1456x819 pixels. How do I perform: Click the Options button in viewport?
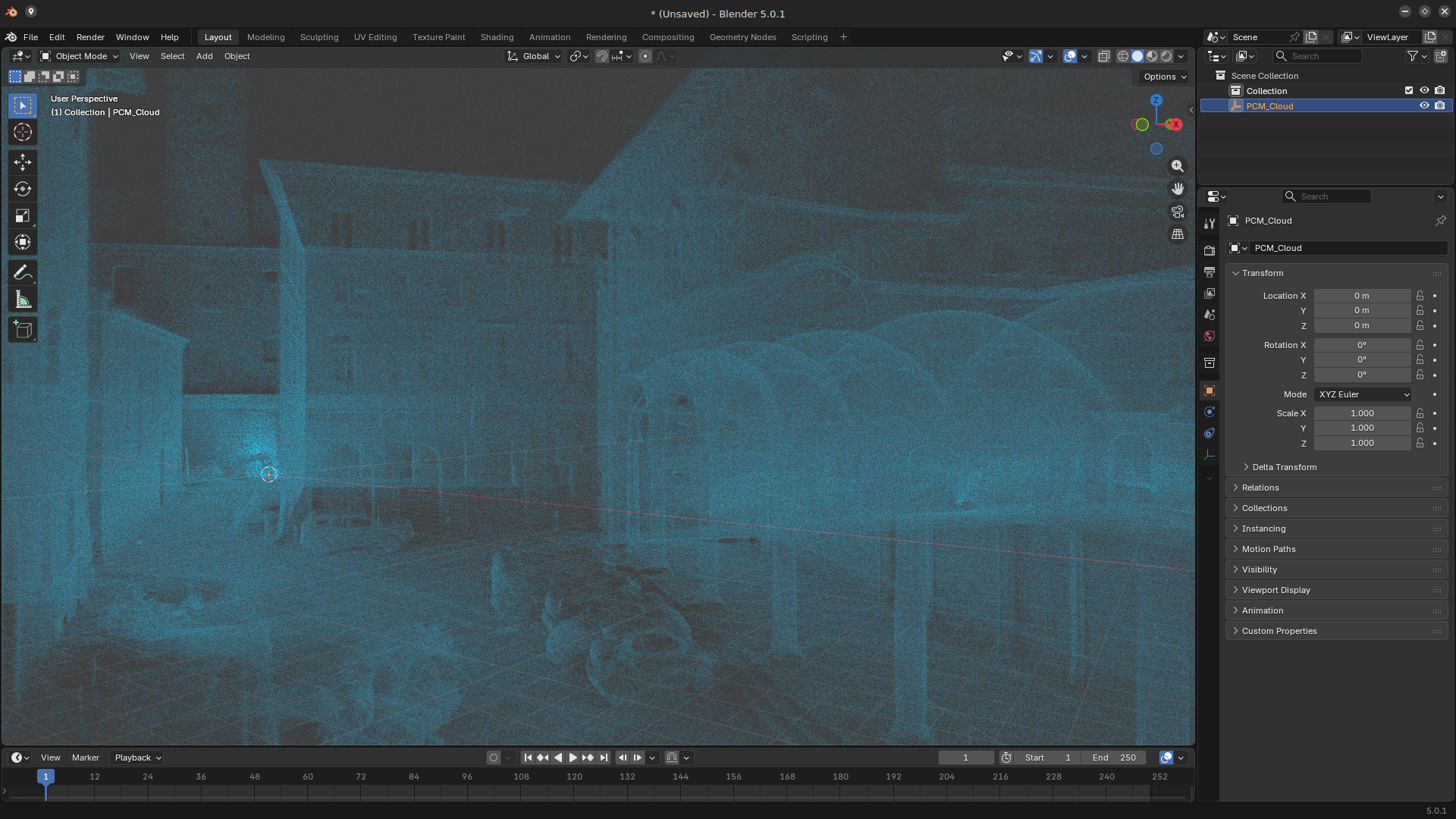(x=1165, y=77)
